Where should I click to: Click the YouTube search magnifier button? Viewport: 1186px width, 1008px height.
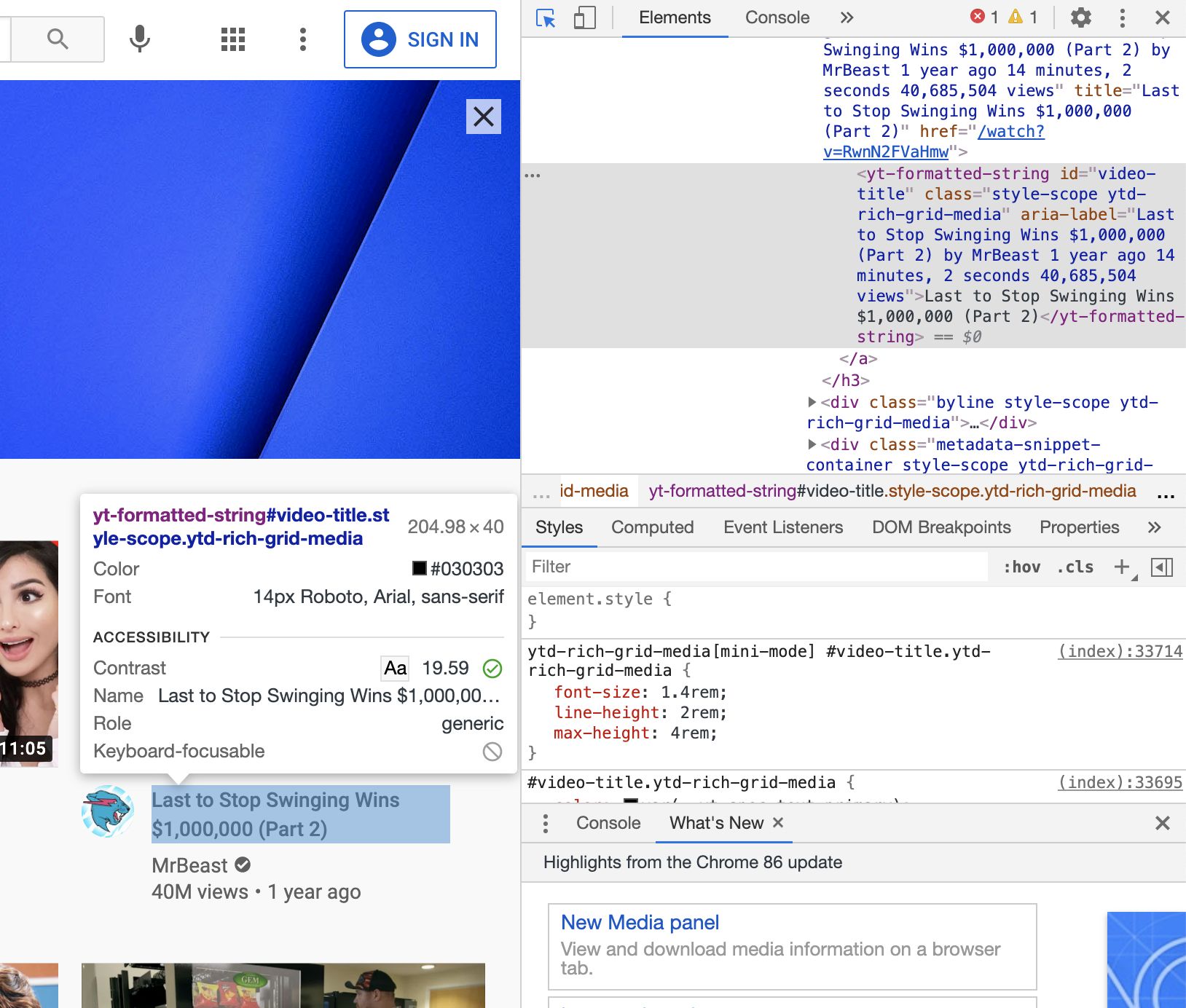click(x=58, y=39)
